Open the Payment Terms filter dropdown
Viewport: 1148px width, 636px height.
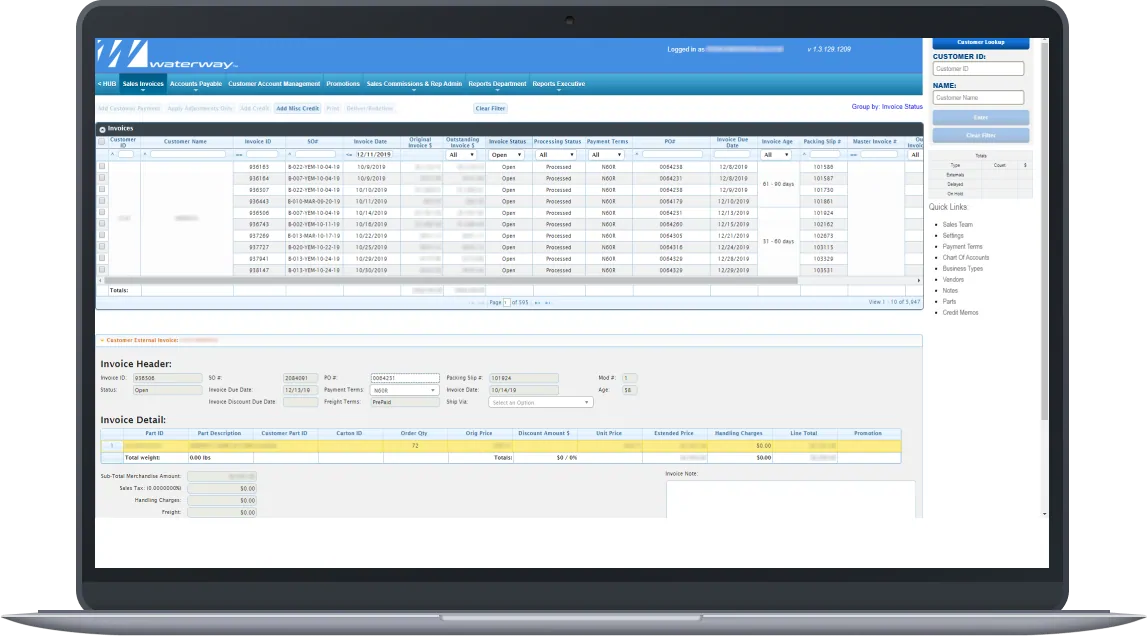pyautogui.click(x=607, y=155)
